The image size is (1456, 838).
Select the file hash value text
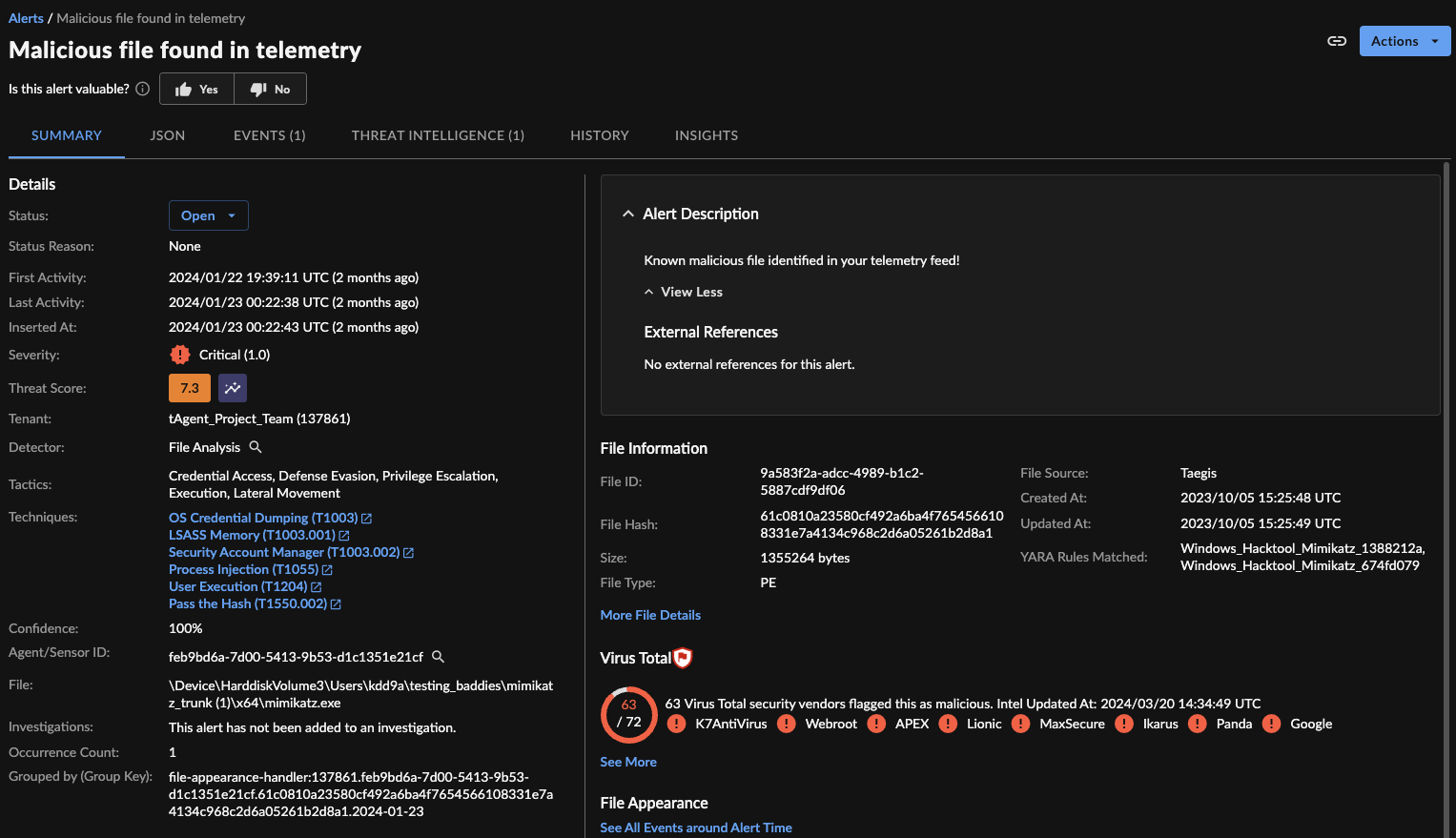(x=882, y=524)
